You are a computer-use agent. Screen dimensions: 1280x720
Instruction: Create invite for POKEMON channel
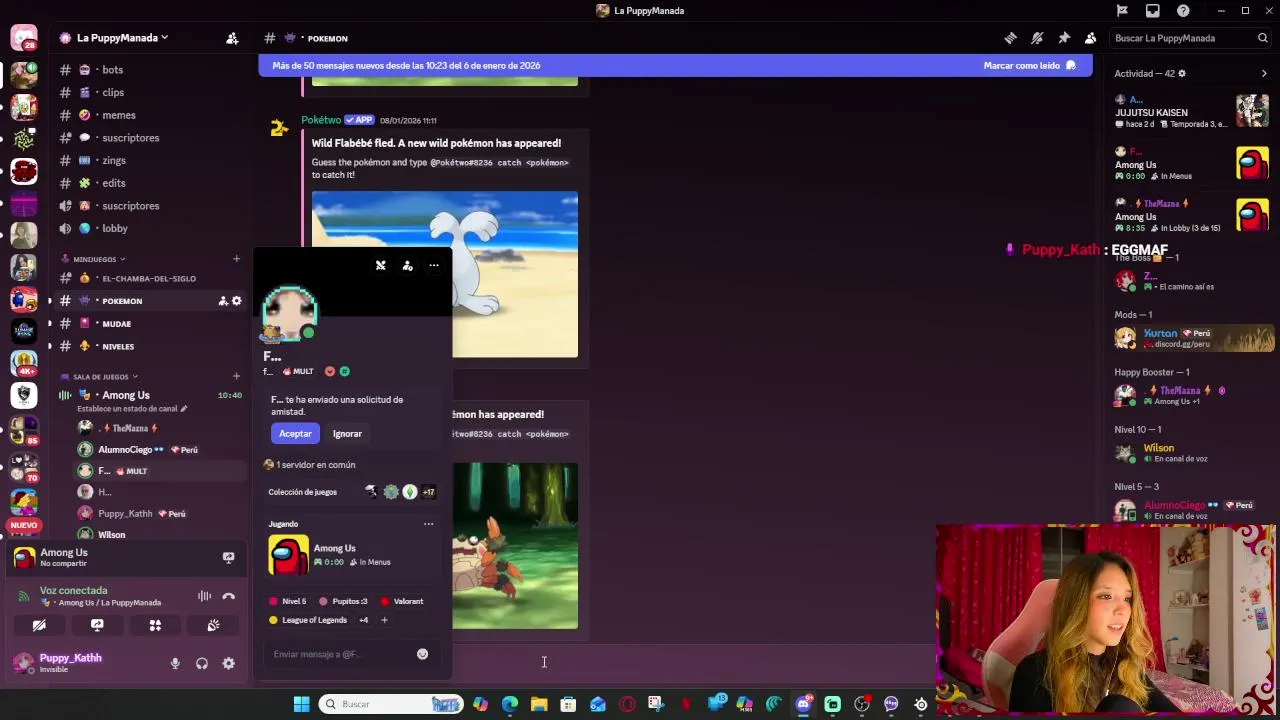223,301
